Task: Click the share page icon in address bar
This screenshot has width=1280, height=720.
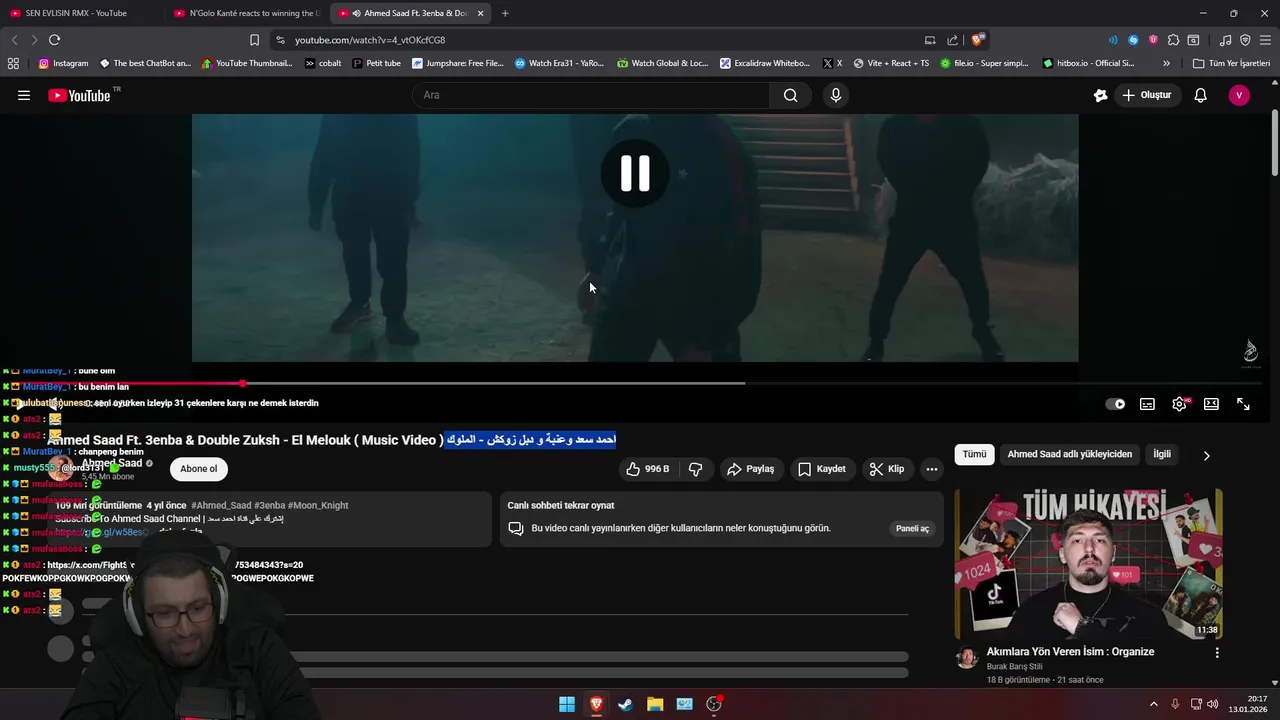Action: pos(953,40)
